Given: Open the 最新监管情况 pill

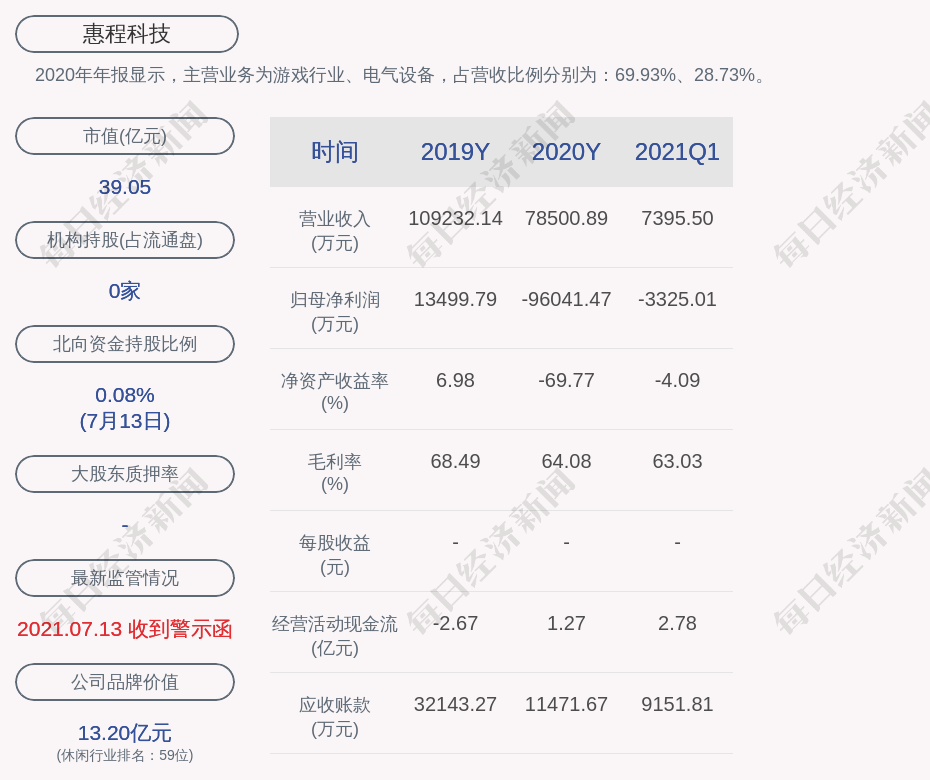Looking at the screenshot, I should 125,577.
